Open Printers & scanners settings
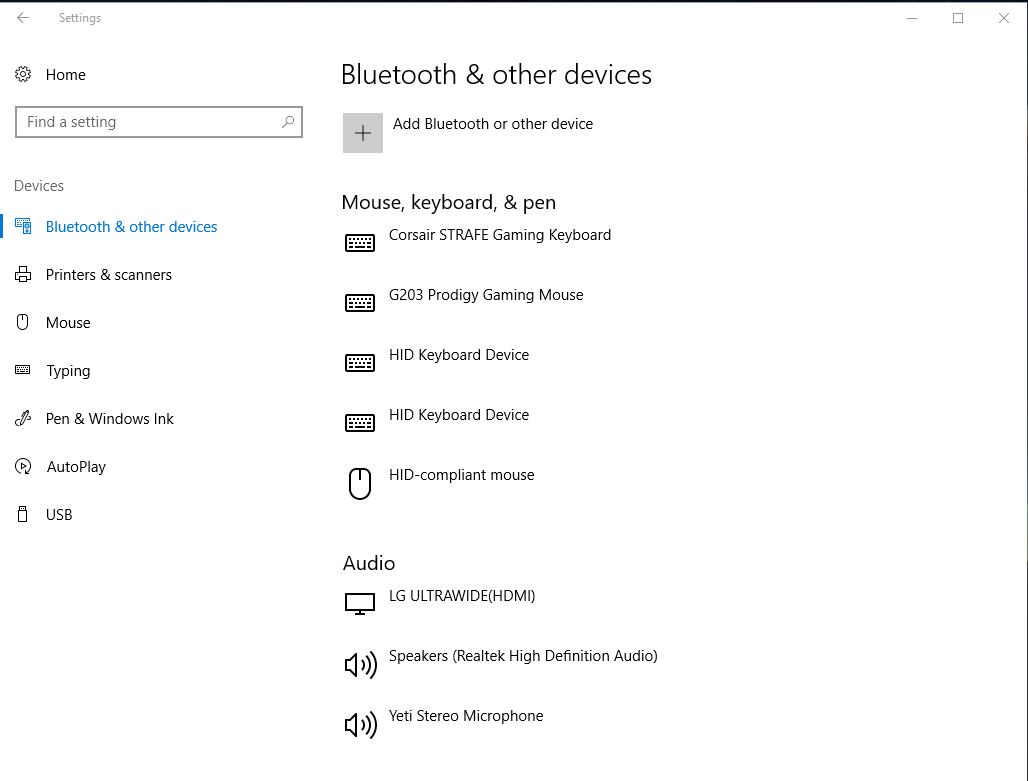 coord(108,275)
